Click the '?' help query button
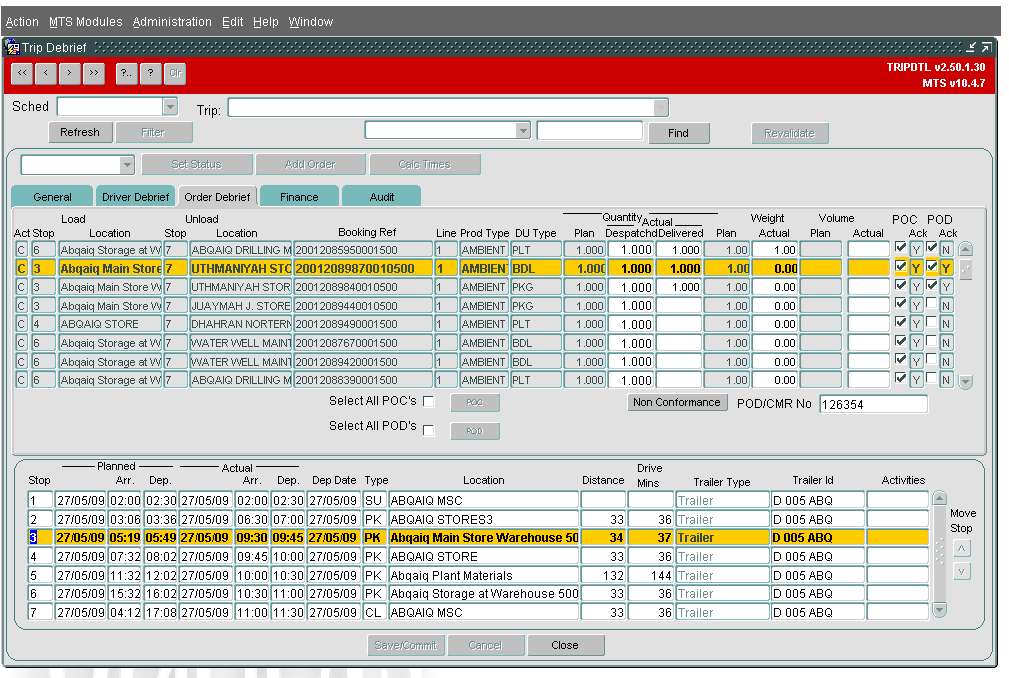The width and height of the screenshot is (1009, 678). (151, 73)
